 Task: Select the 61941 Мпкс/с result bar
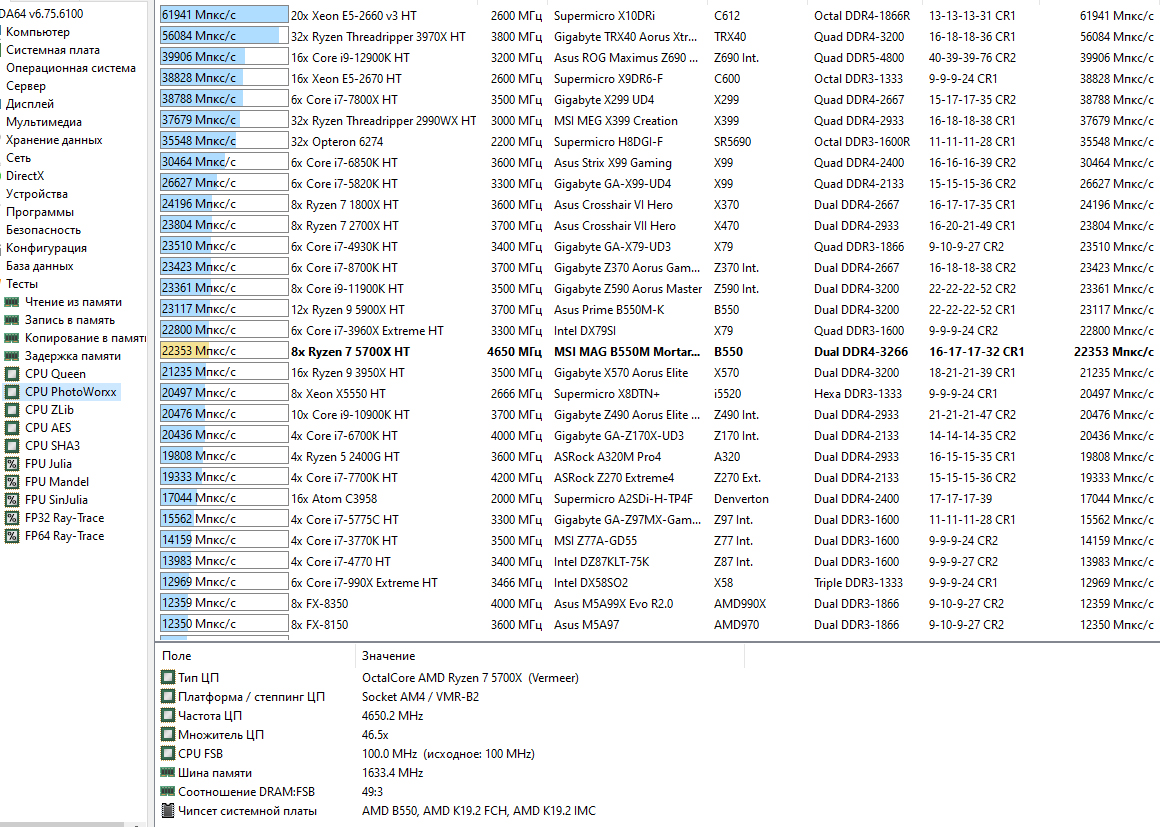pyautogui.click(x=224, y=15)
